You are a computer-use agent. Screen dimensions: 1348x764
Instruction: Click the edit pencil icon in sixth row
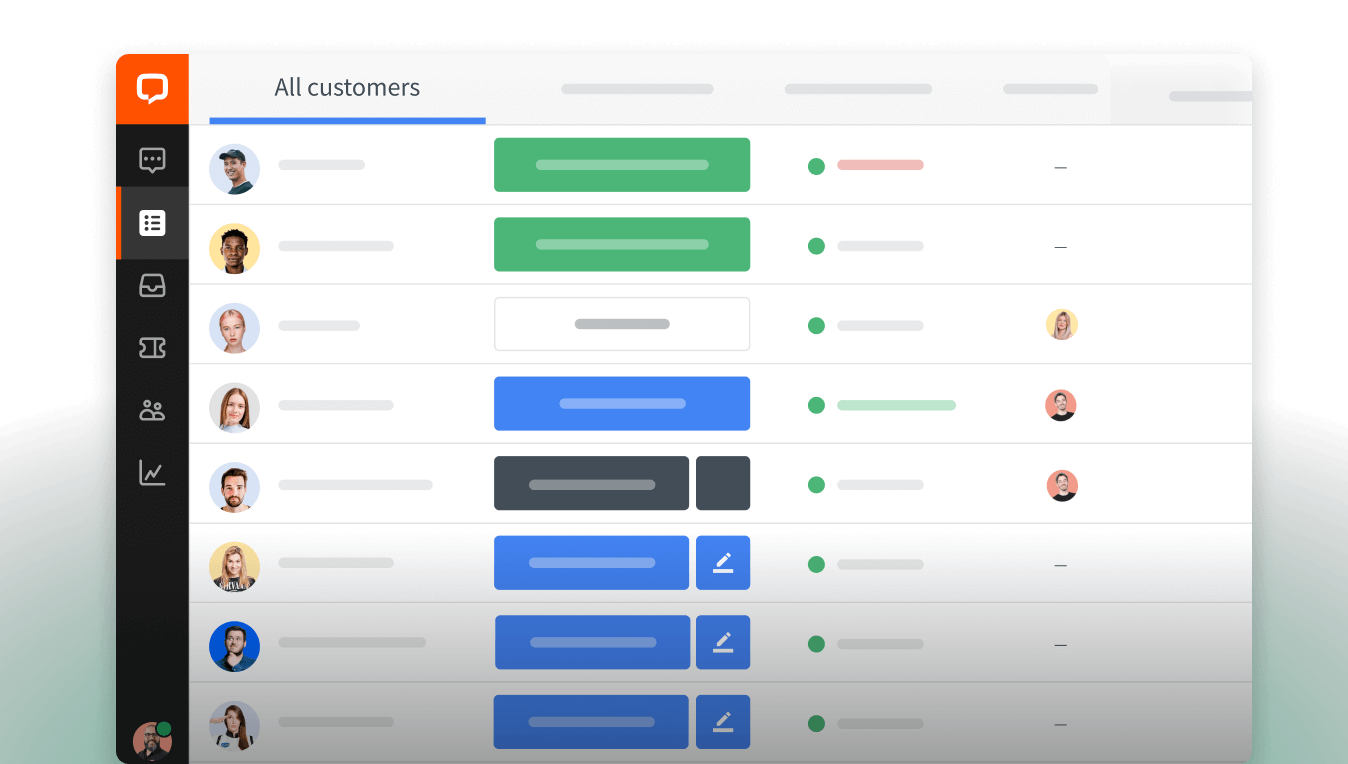723,563
